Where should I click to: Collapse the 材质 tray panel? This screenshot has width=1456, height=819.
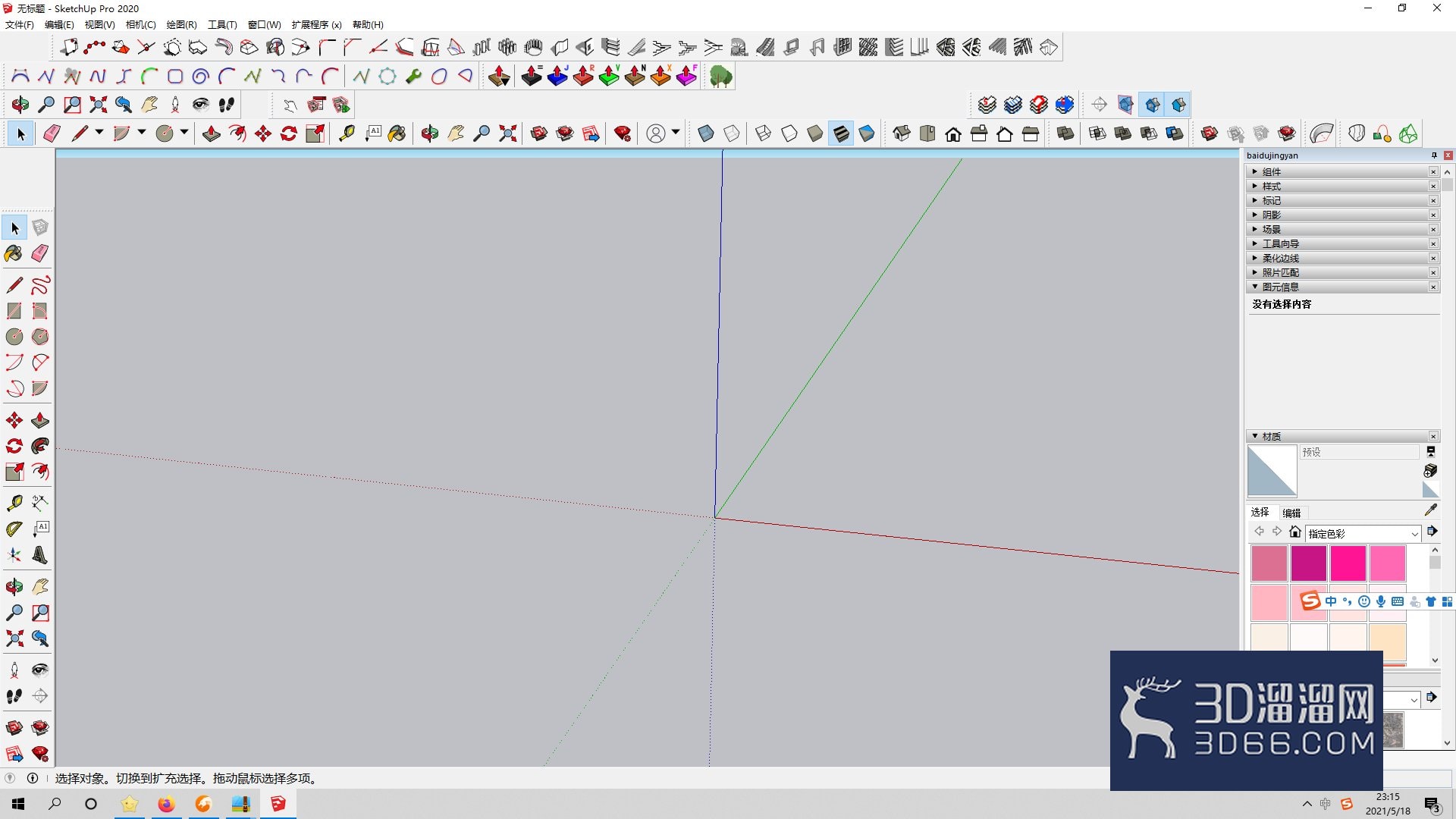1342,437
